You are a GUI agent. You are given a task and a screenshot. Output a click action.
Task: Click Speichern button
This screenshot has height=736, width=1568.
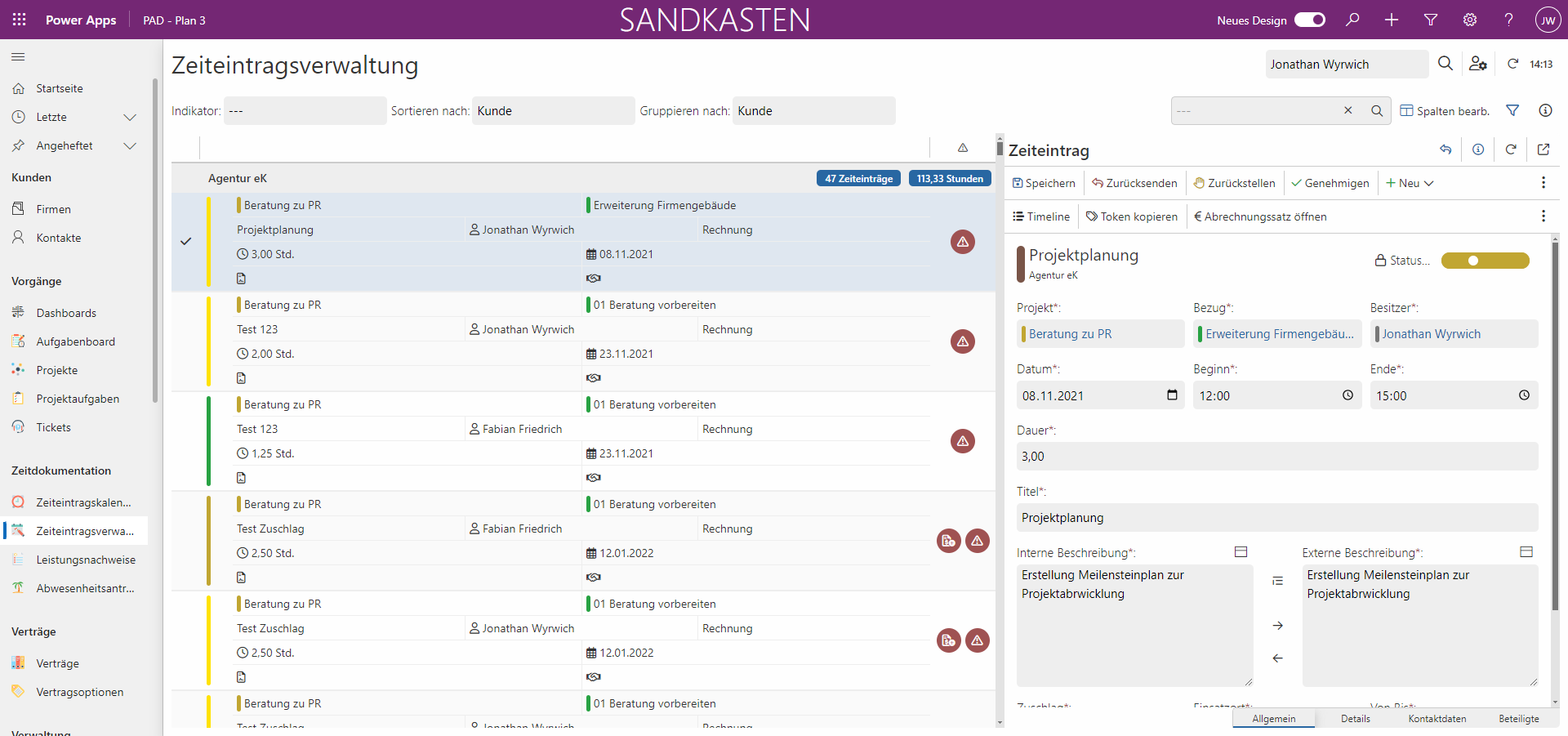point(1045,183)
